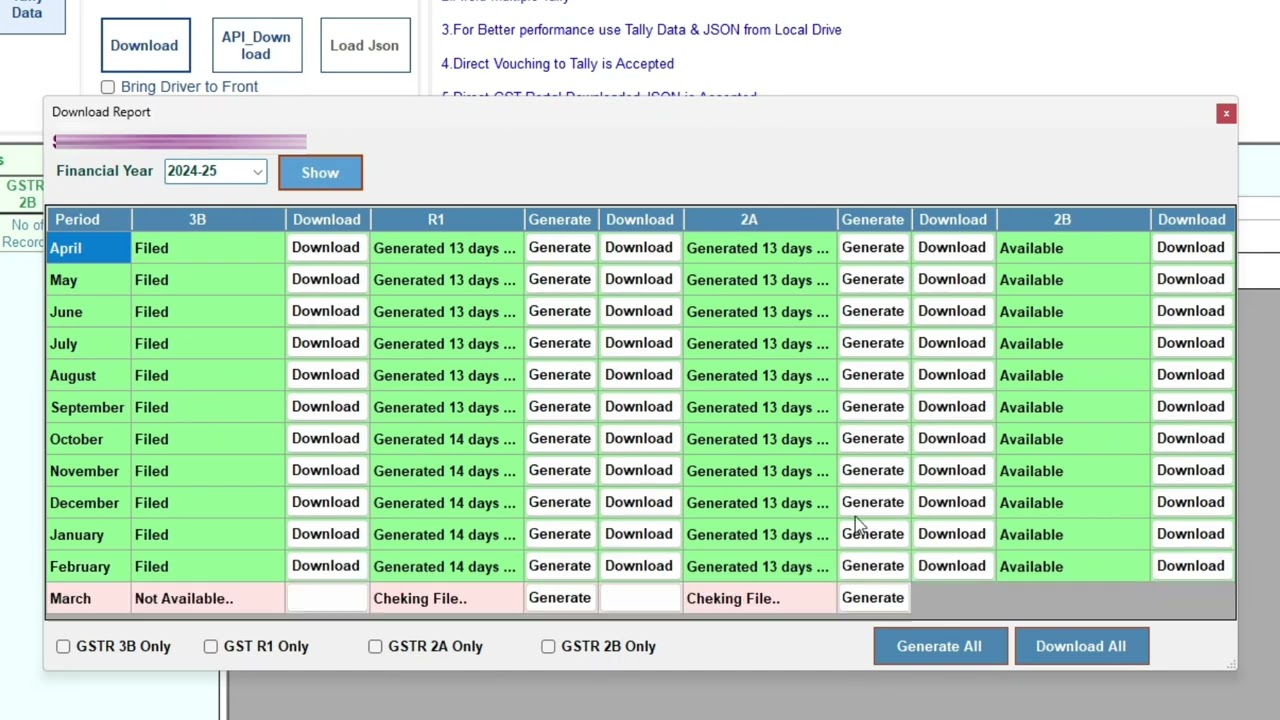Download R1 report for October
Viewport: 1280px width, 720px height.
[x=639, y=438]
